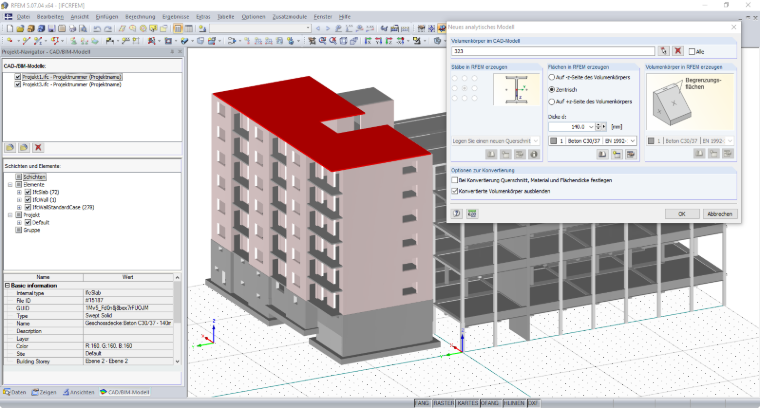
Task: Toggle the IfcWallStandardCase (279) checkbox
Action: tap(28, 207)
